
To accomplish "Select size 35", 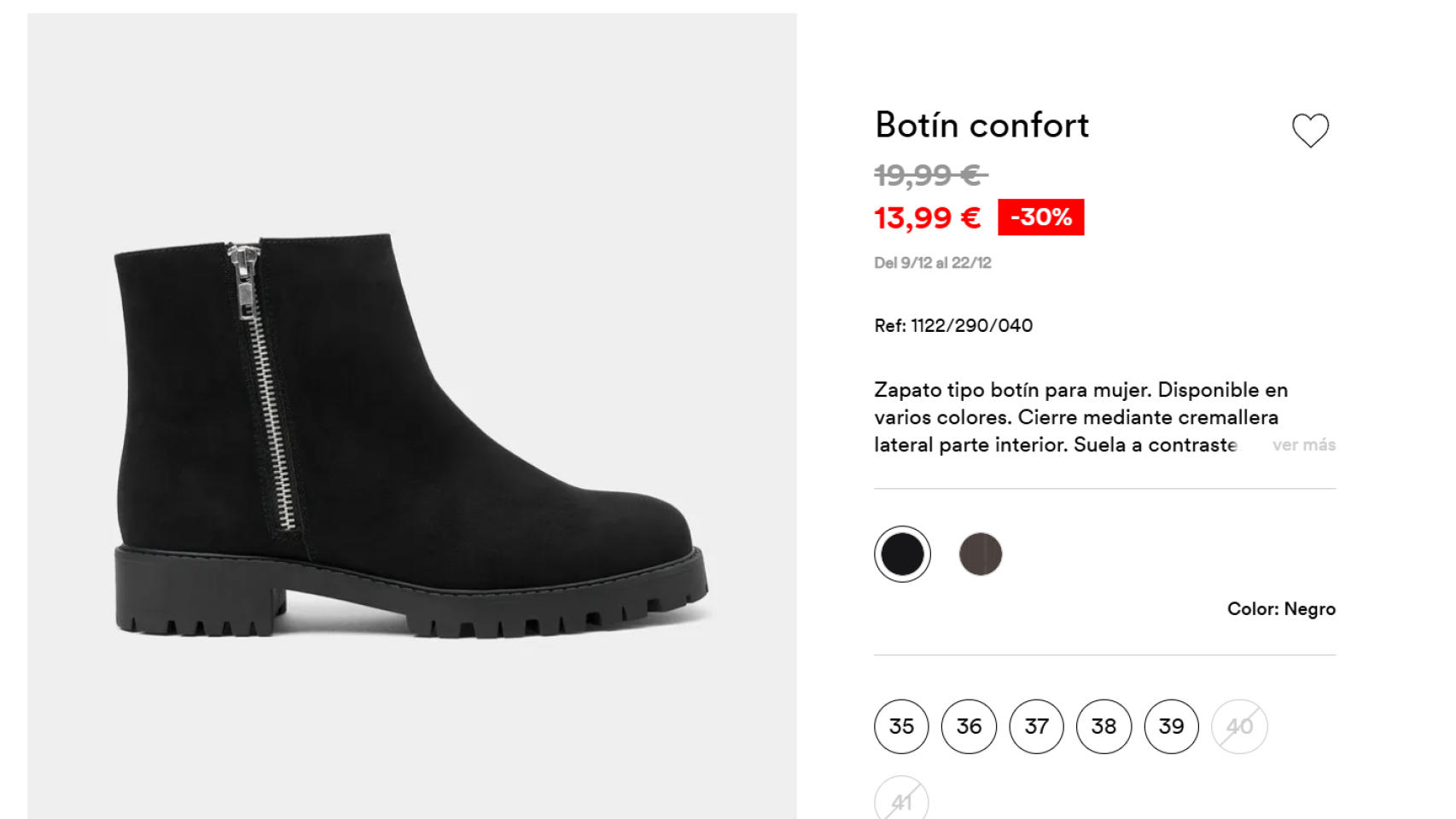I will [x=901, y=726].
